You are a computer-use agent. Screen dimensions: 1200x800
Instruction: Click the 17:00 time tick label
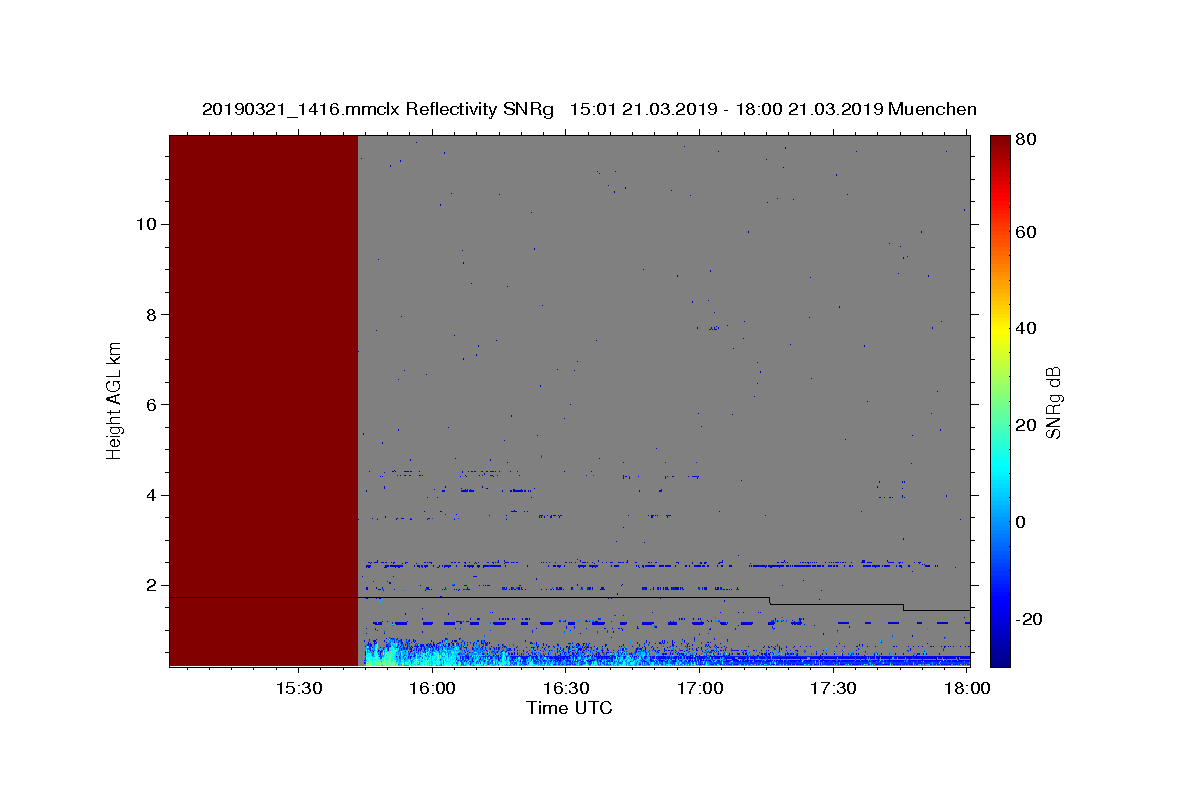pyautogui.click(x=700, y=688)
